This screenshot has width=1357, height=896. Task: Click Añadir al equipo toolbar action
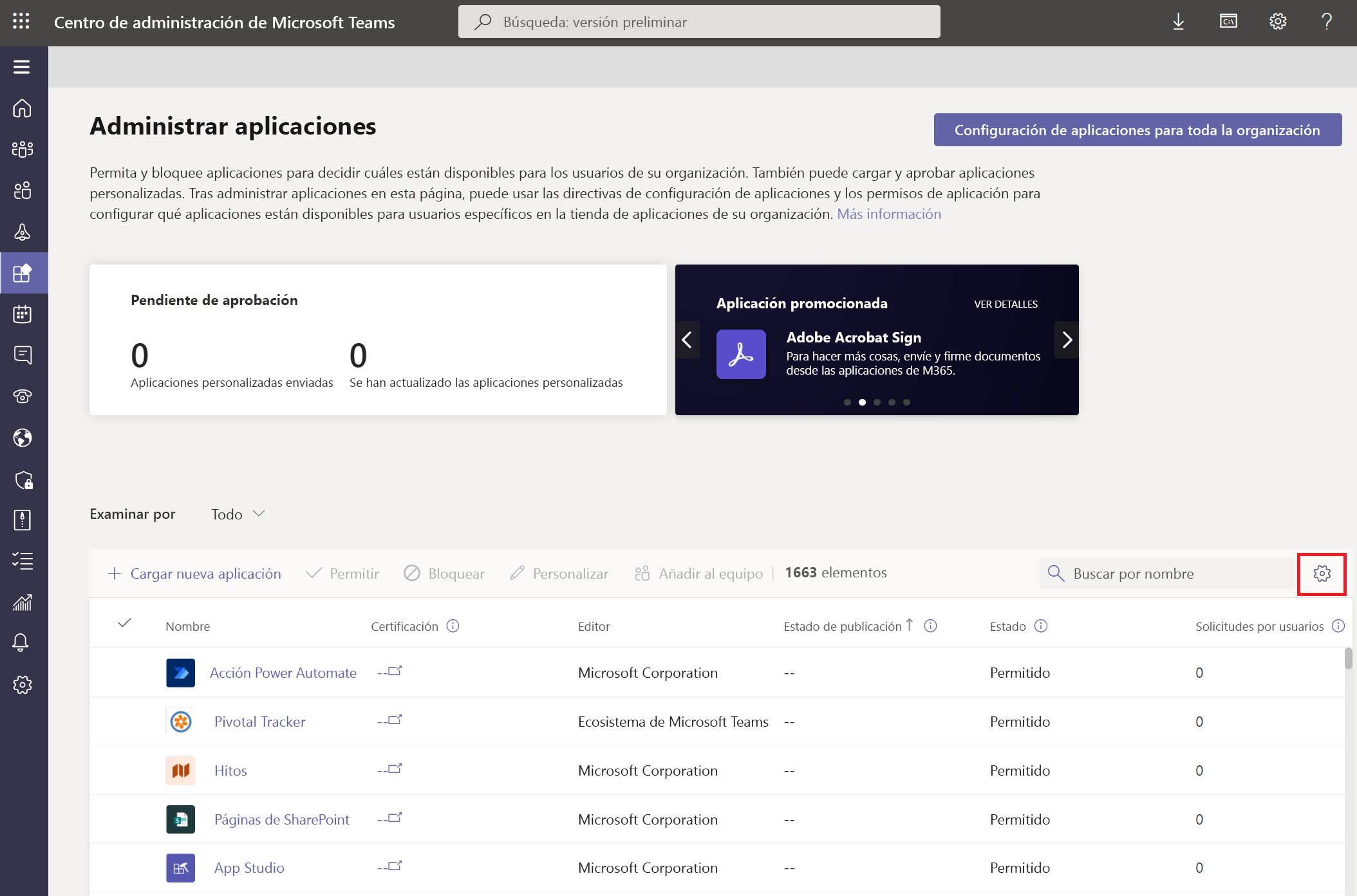pyautogui.click(x=698, y=574)
